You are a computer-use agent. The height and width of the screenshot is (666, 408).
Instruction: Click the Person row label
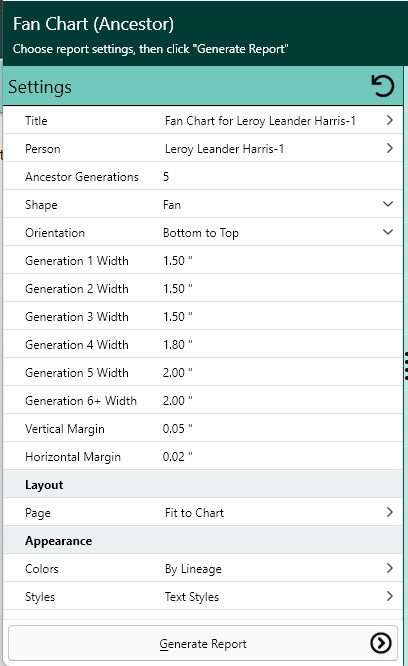tap(42, 149)
